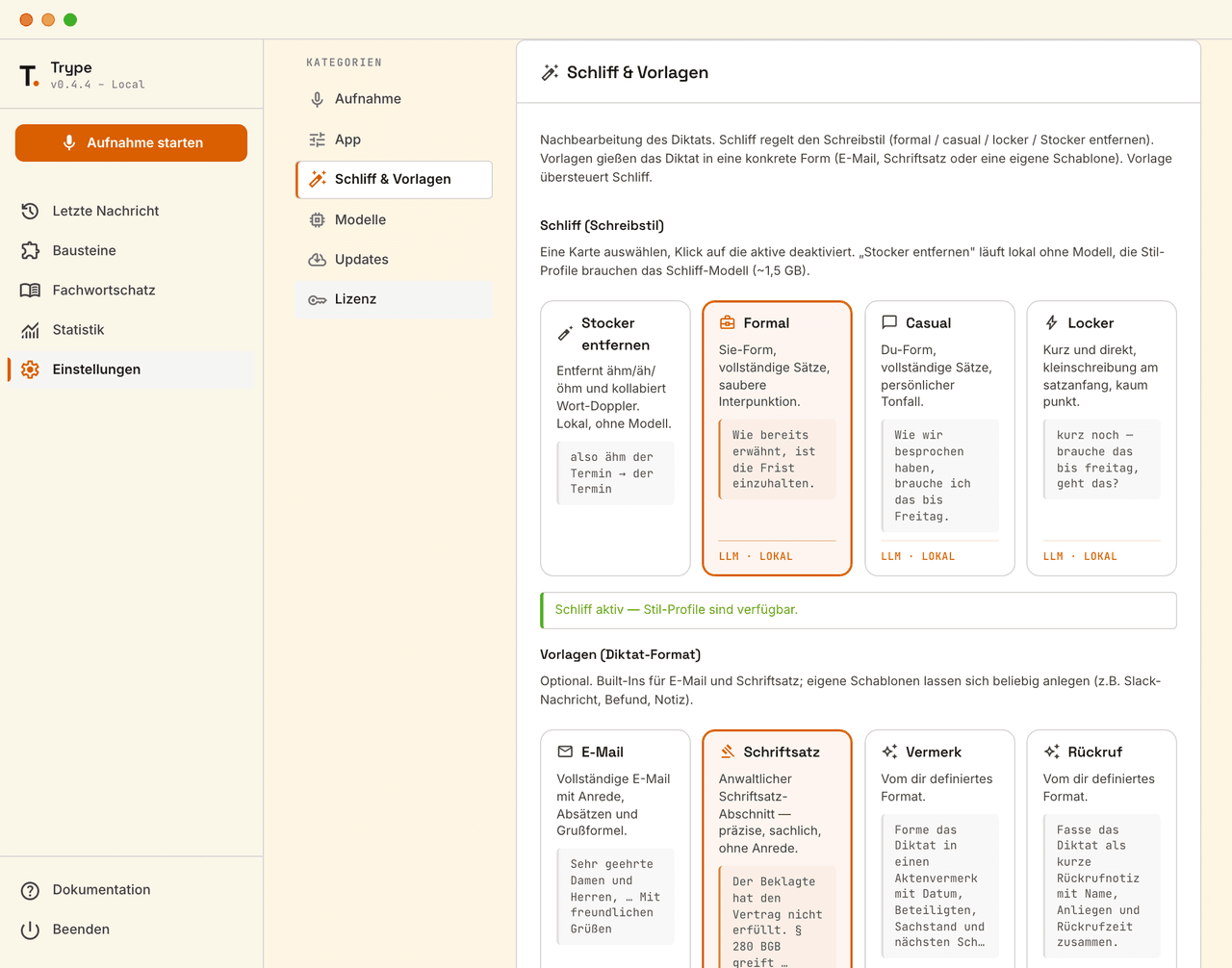Click the cloud icon beside Updates
This screenshot has height=968, width=1232.
click(x=317, y=260)
